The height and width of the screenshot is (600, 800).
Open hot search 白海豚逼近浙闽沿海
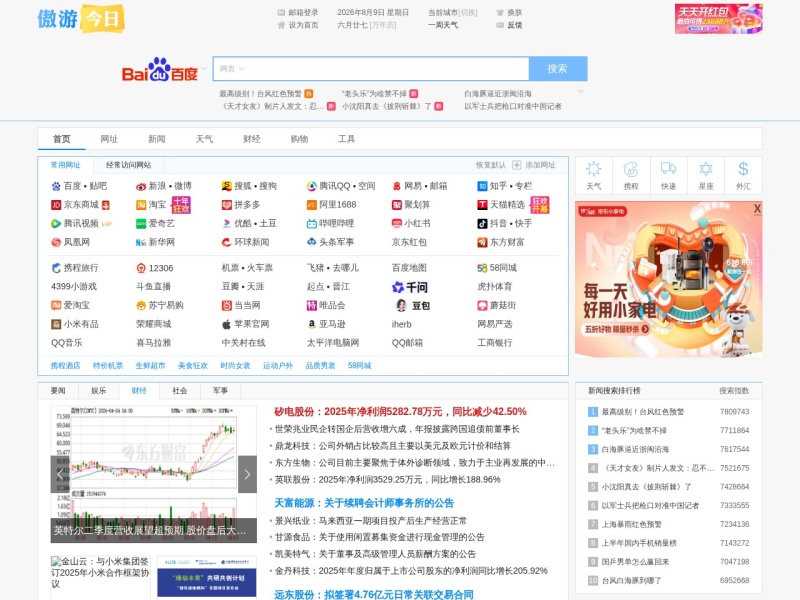pyautogui.click(x=498, y=94)
